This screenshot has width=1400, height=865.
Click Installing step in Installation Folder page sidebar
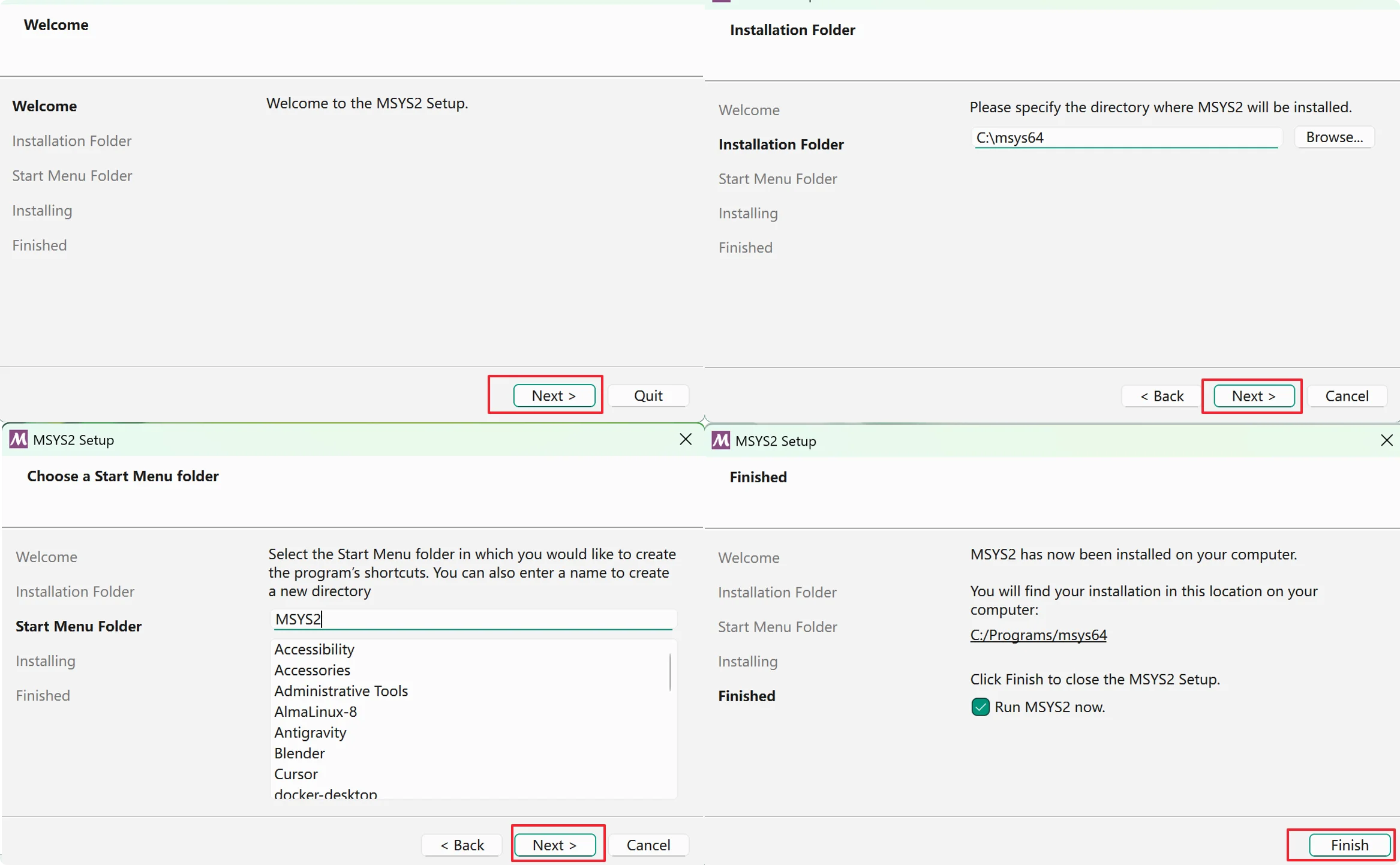748,214
